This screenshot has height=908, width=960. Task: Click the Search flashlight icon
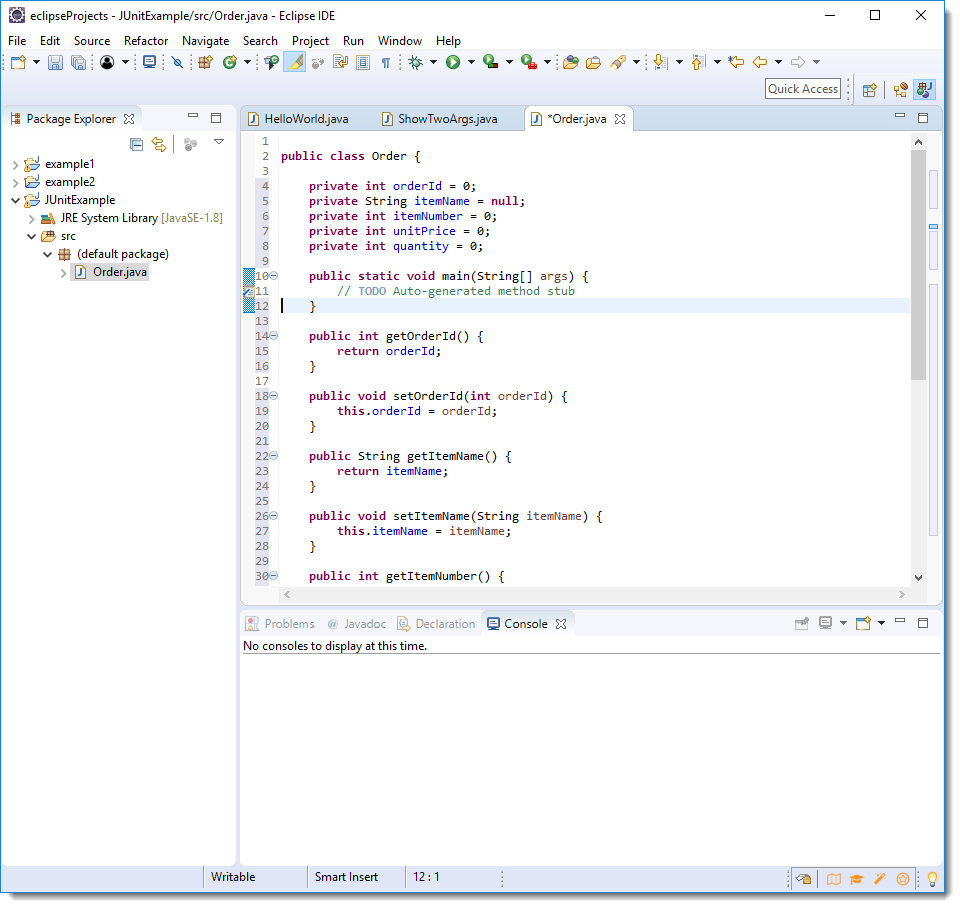point(619,62)
